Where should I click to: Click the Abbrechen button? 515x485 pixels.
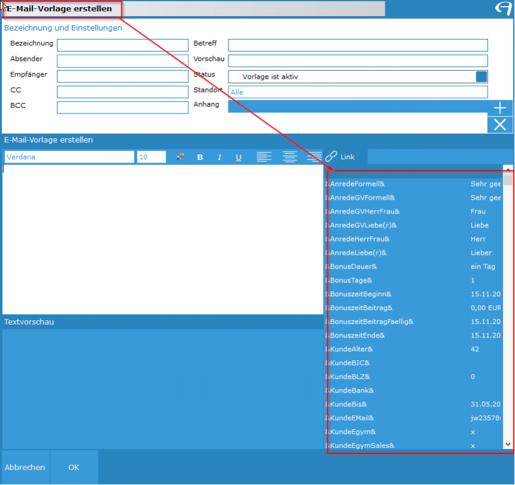click(x=25, y=467)
